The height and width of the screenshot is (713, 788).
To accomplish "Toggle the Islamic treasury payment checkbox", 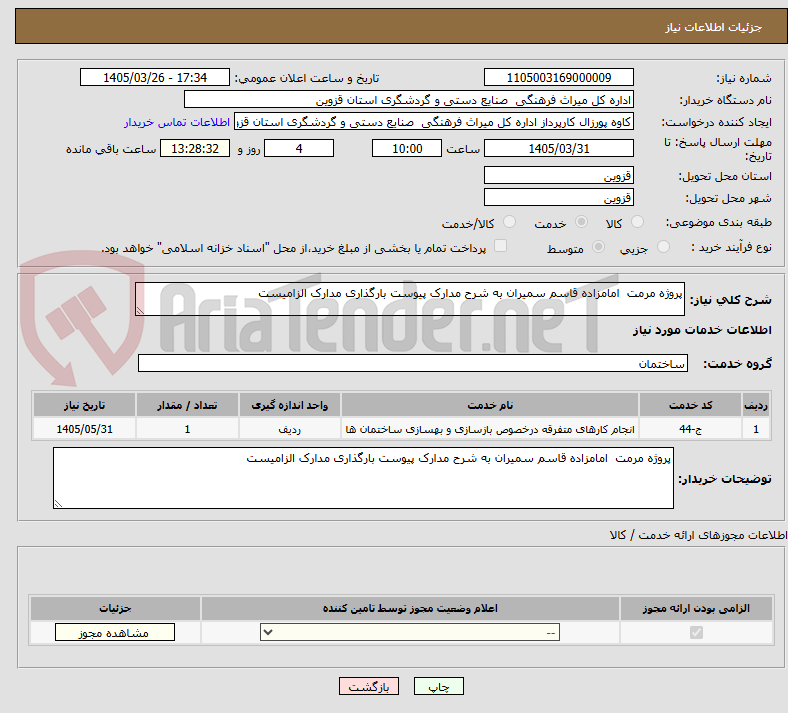I will [500, 246].
